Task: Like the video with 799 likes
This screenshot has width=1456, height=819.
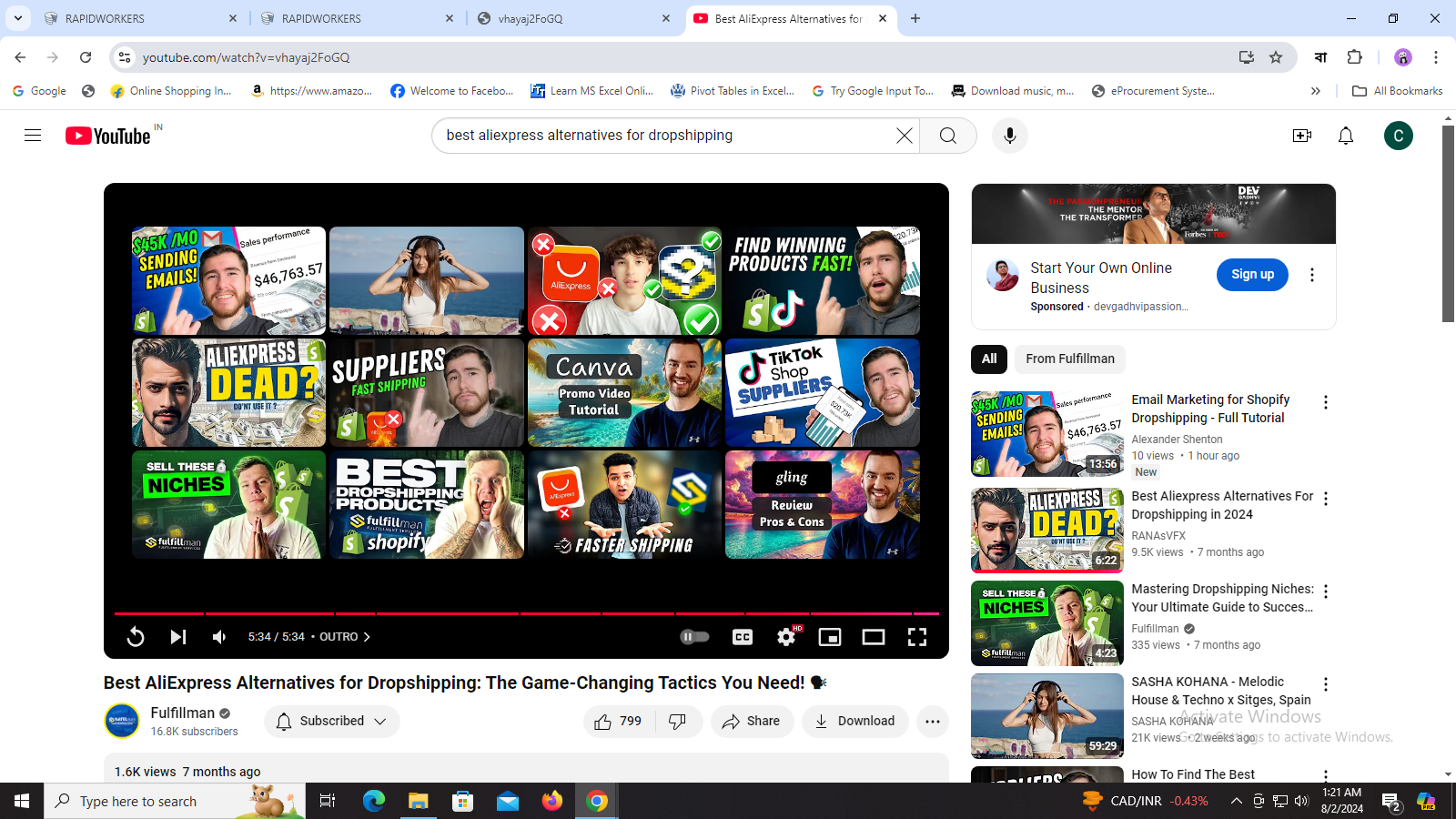Action: coord(619,721)
